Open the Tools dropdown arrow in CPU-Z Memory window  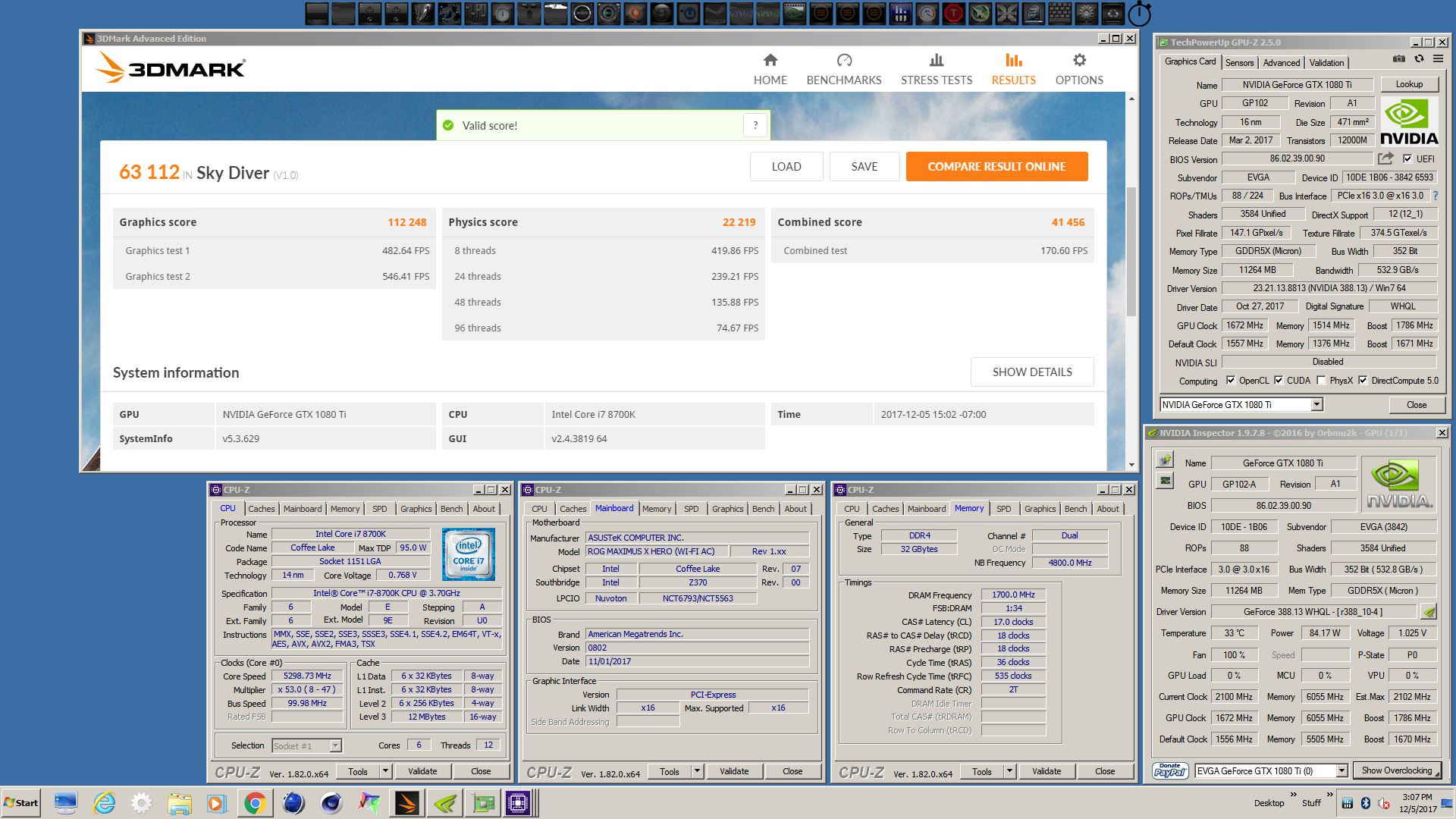coord(1009,771)
